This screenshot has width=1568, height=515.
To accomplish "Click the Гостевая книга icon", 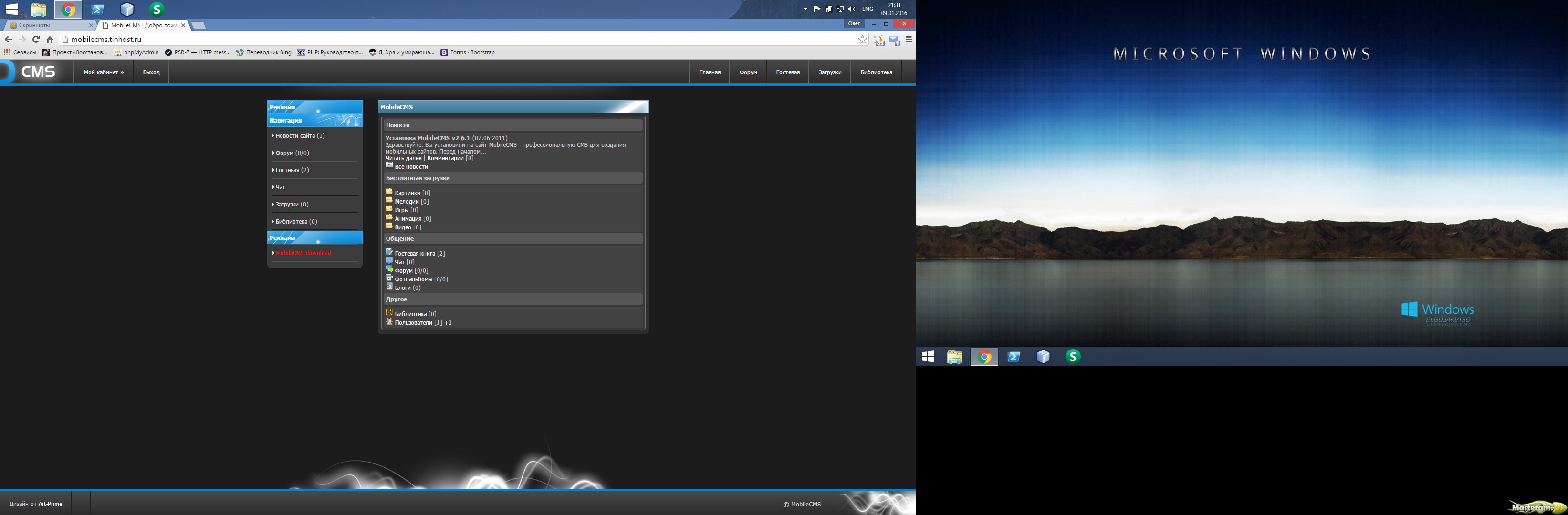I will pos(389,252).
